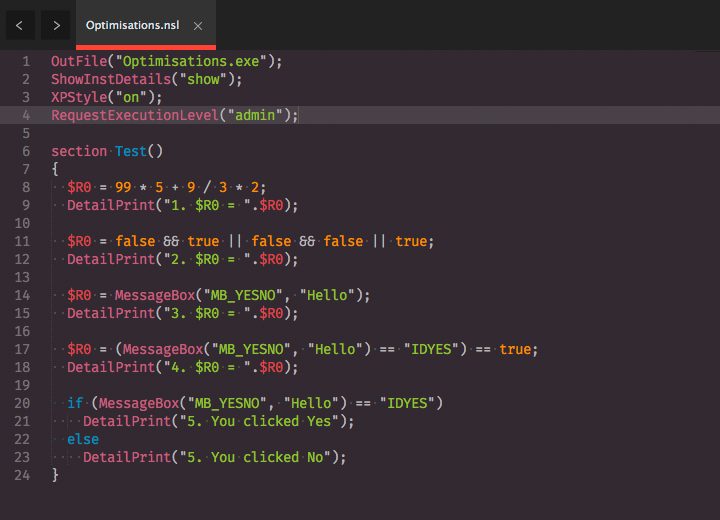Image resolution: width=720 pixels, height=520 pixels.
Task: Click the section keyword on line 6
Action: (79, 151)
